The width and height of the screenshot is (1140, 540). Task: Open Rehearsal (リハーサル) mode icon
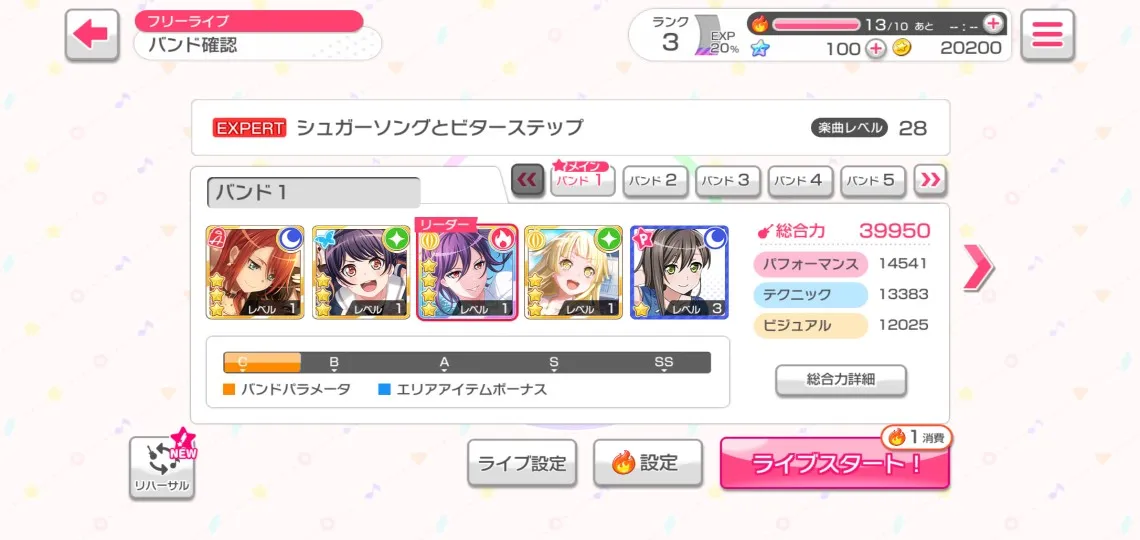tap(162, 466)
